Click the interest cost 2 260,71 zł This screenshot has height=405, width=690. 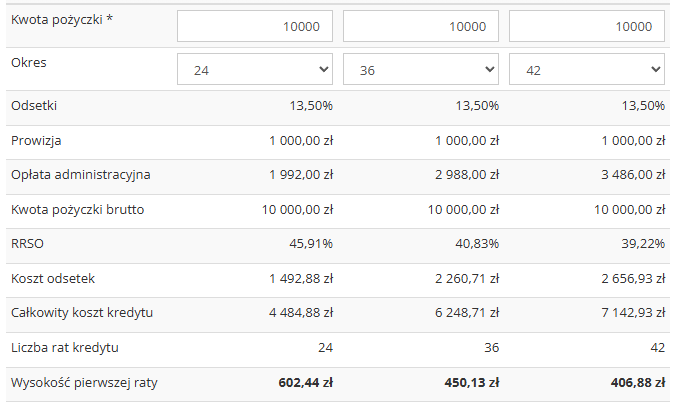pos(467,279)
